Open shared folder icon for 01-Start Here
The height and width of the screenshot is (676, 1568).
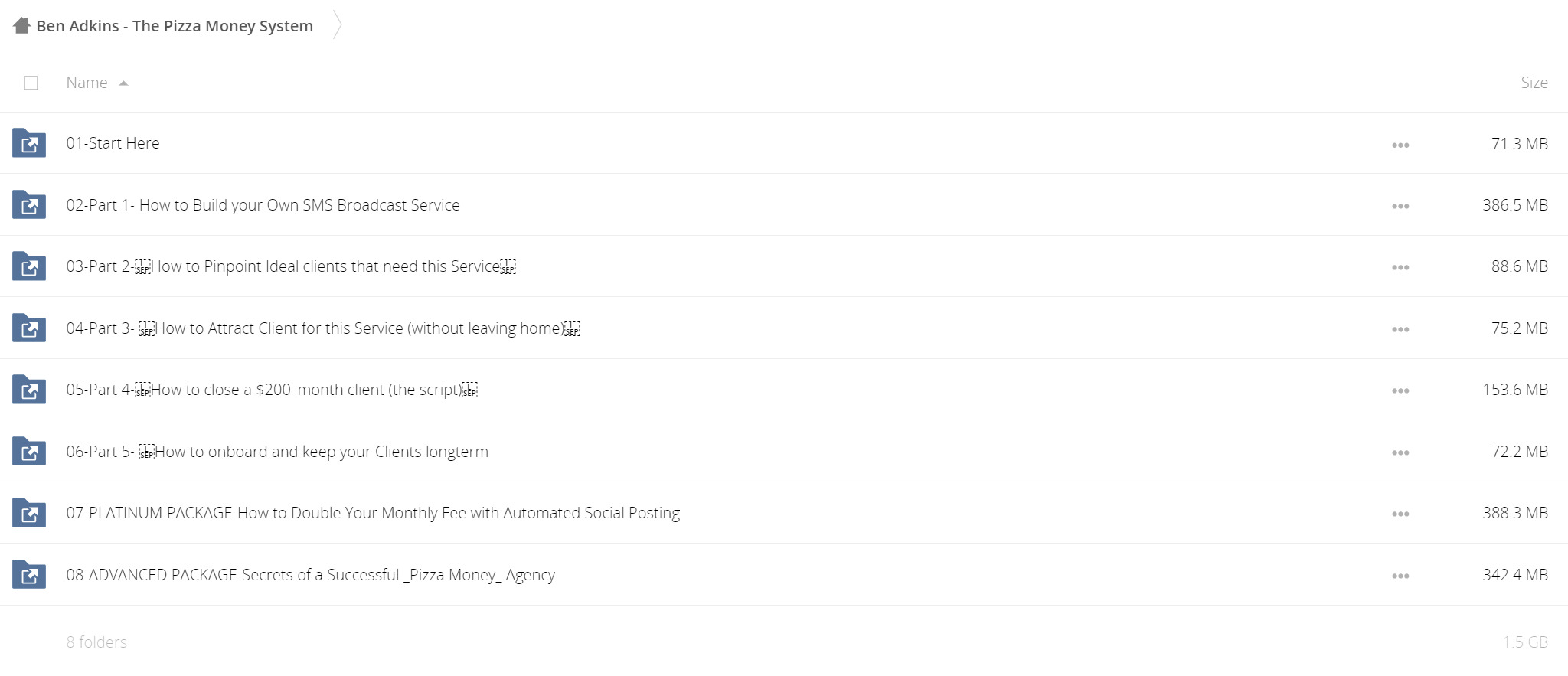[x=29, y=143]
